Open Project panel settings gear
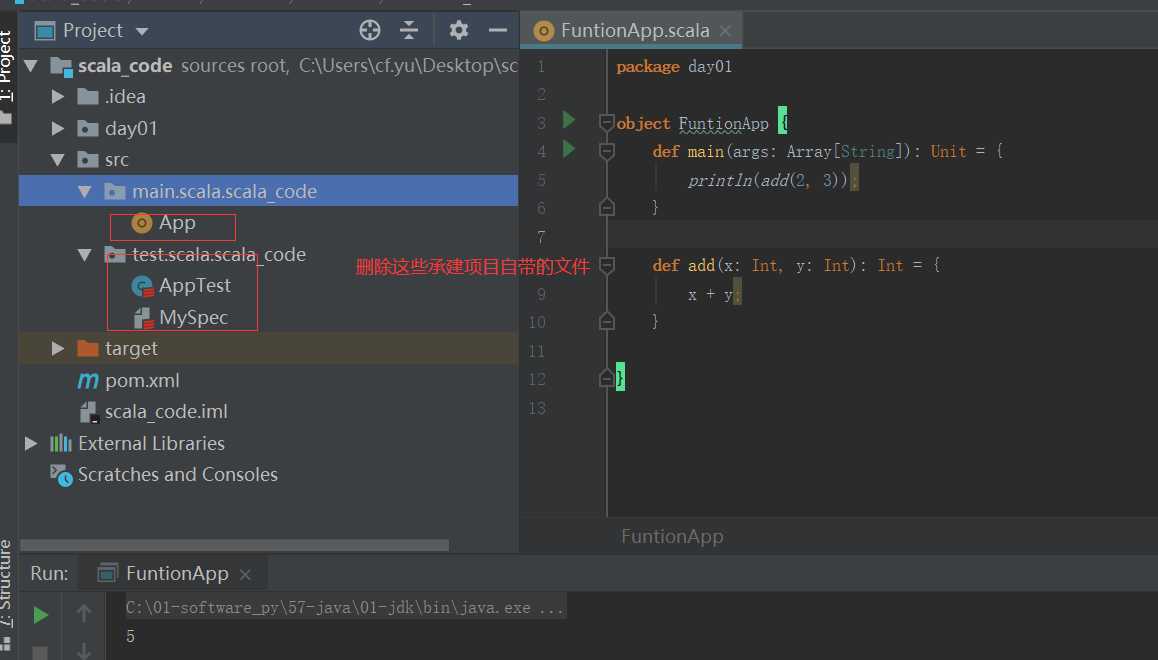This screenshot has width=1158, height=660. [x=459, y=30]
